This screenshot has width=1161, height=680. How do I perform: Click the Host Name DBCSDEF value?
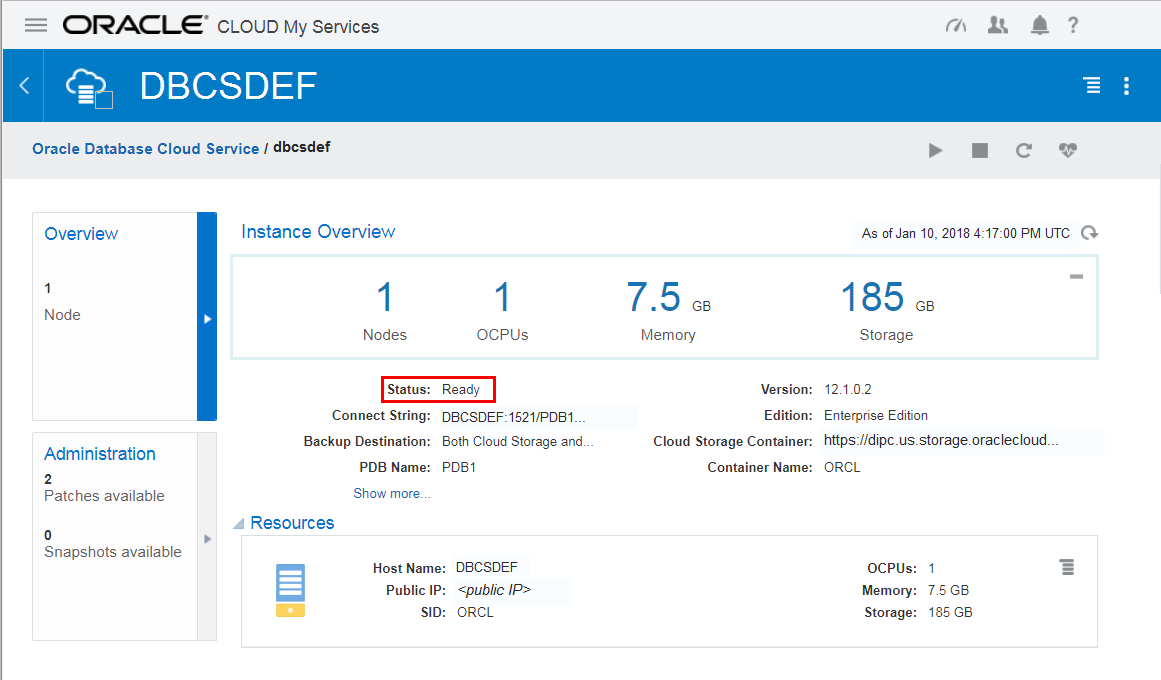coord(486,567)
